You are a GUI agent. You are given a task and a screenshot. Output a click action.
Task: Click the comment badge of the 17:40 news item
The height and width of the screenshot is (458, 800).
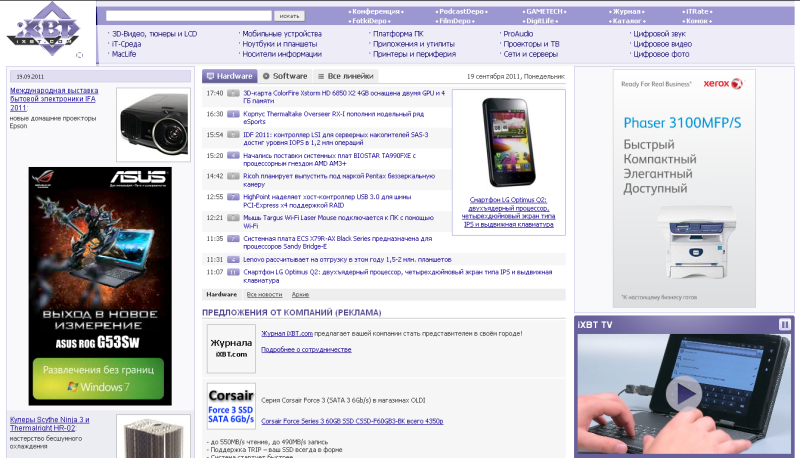click(233, 93)
